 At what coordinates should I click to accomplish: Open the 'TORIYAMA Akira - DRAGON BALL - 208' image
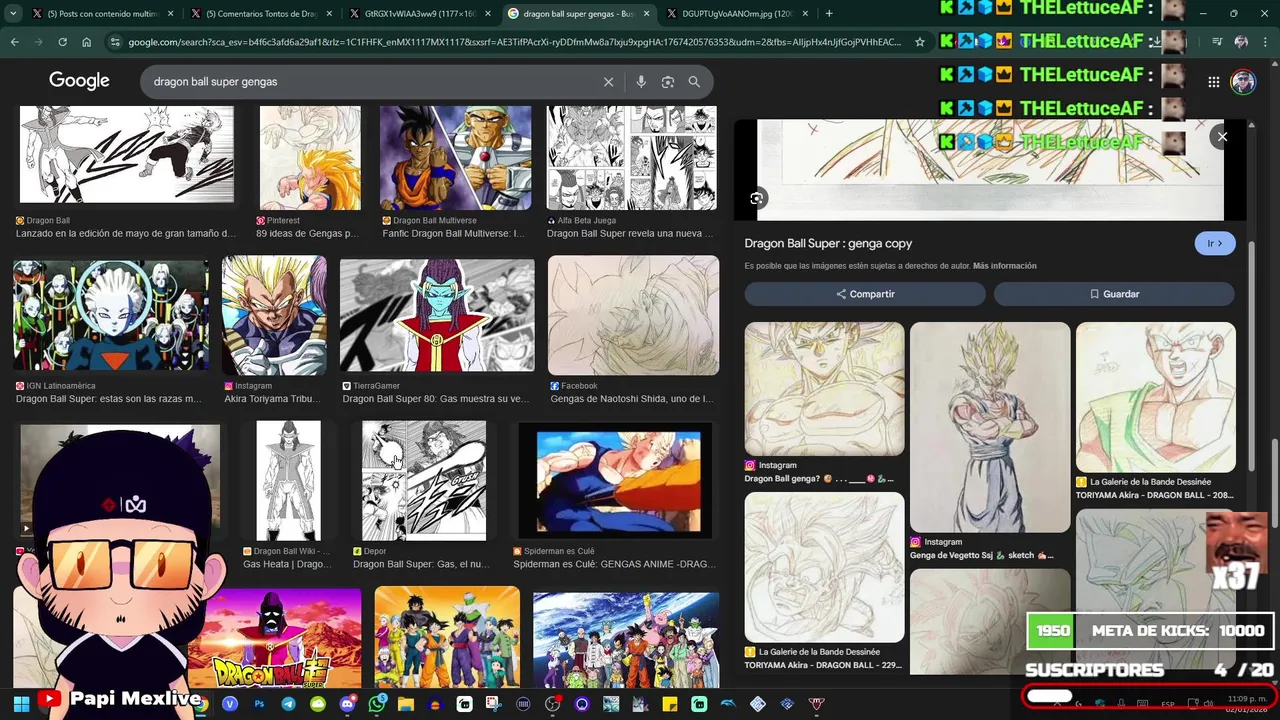[x=1155, y=397]
